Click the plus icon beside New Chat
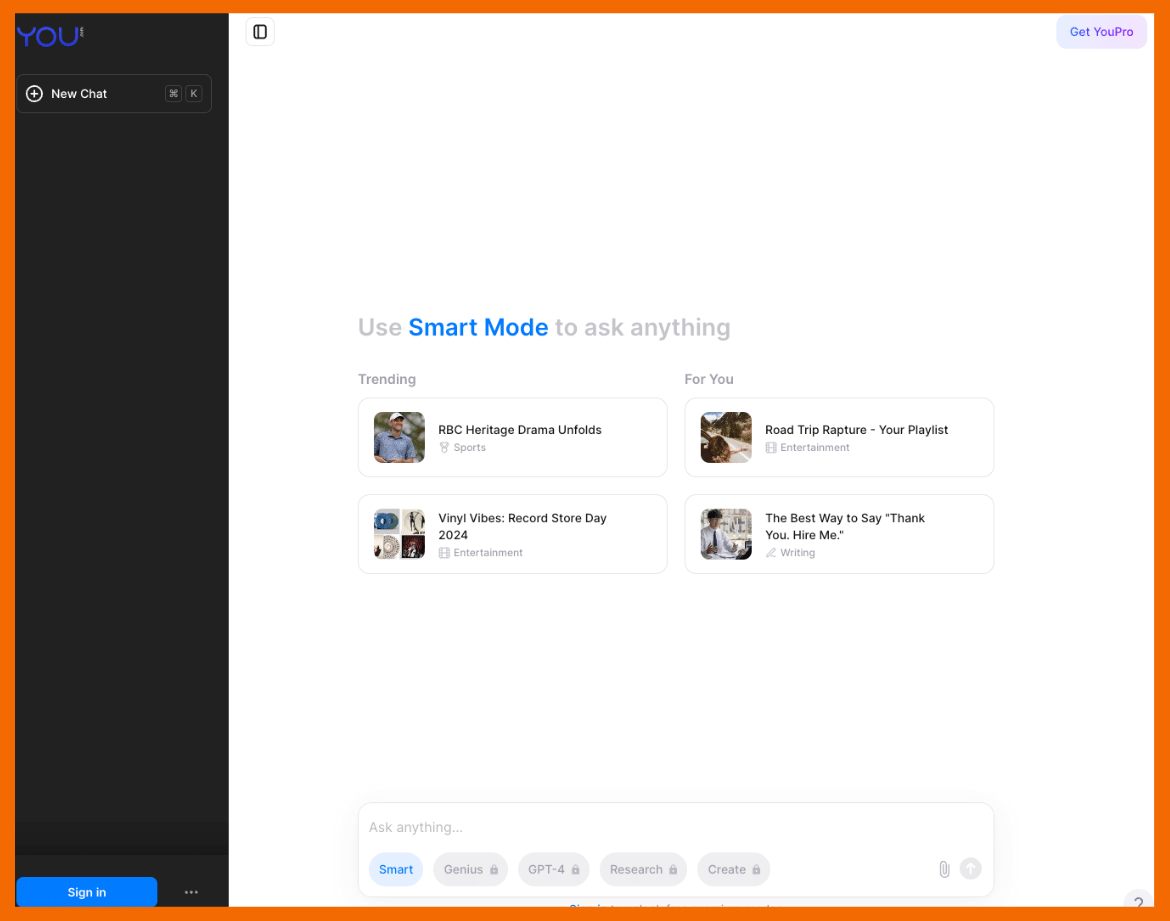 [x=34, y=94]
